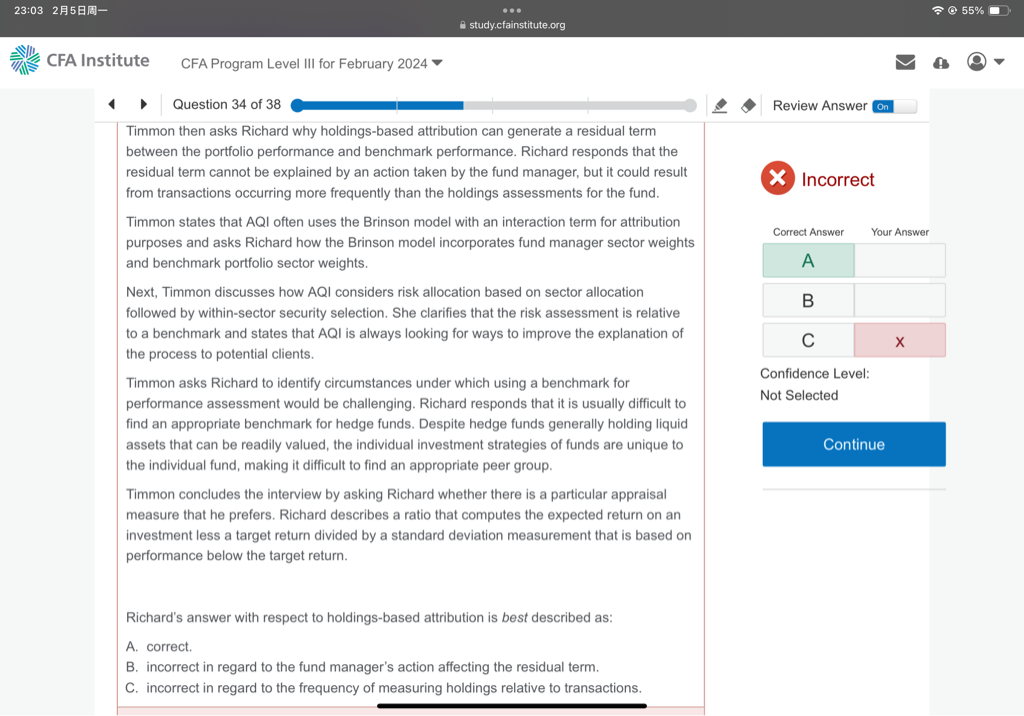
Task: Select Correct Answer cell A
Action: (x=808, y=261)
